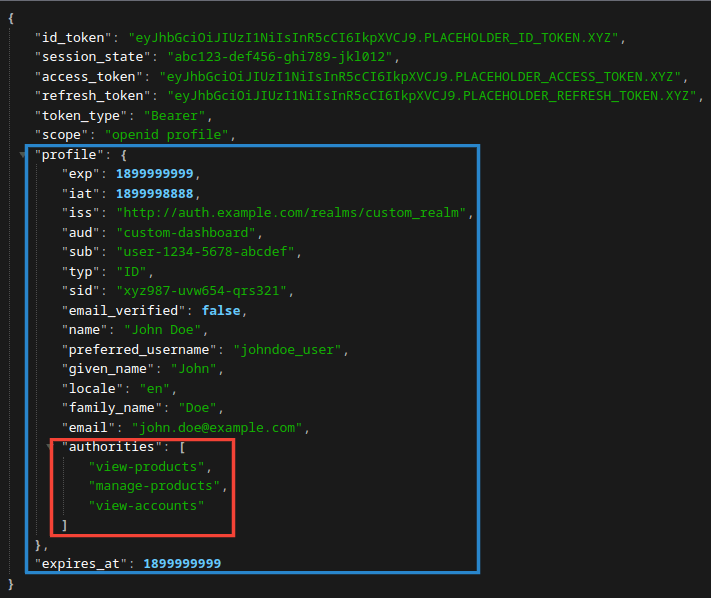
Task: Click the "view-products" authority entry
Action: click(x=149, y=467)
